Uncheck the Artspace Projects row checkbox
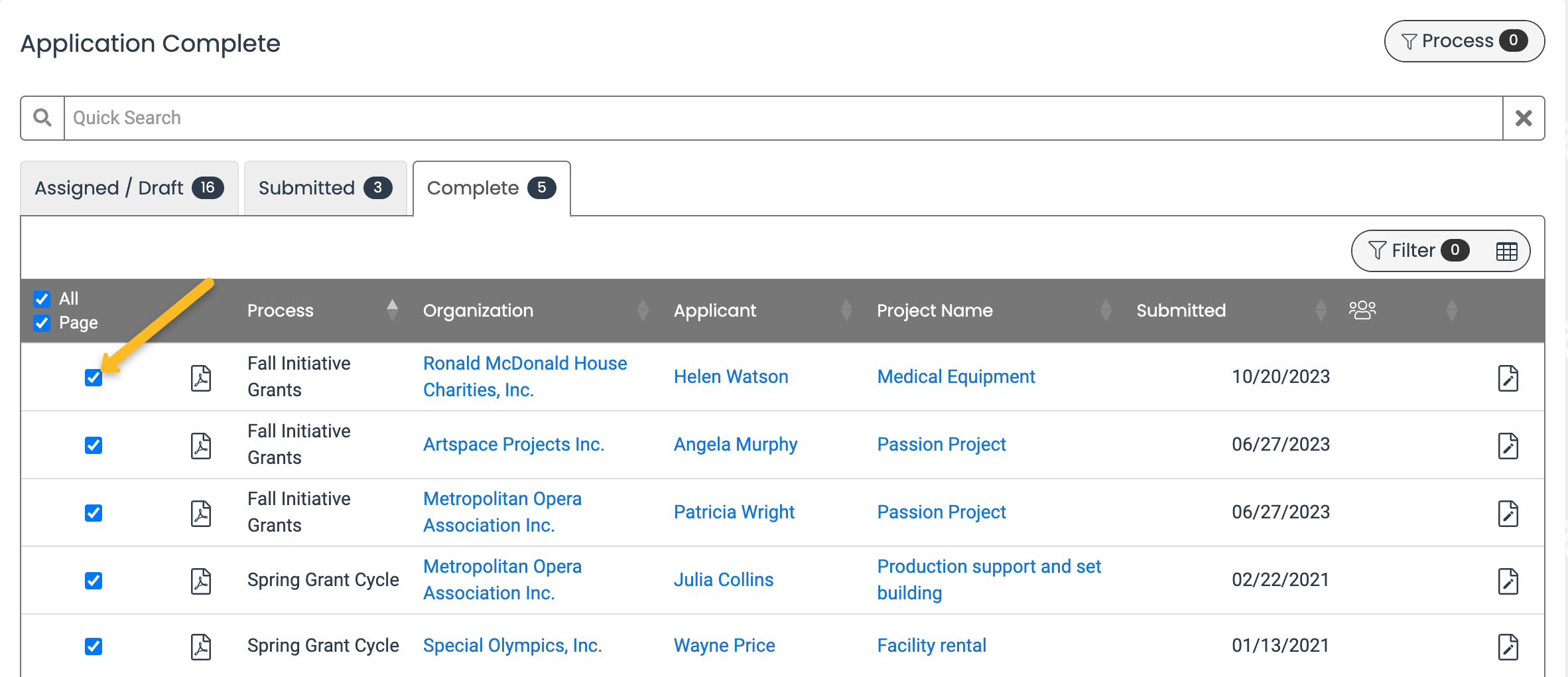The height and width of the screenshot is (677, 1568). click(x=94, y=445)
